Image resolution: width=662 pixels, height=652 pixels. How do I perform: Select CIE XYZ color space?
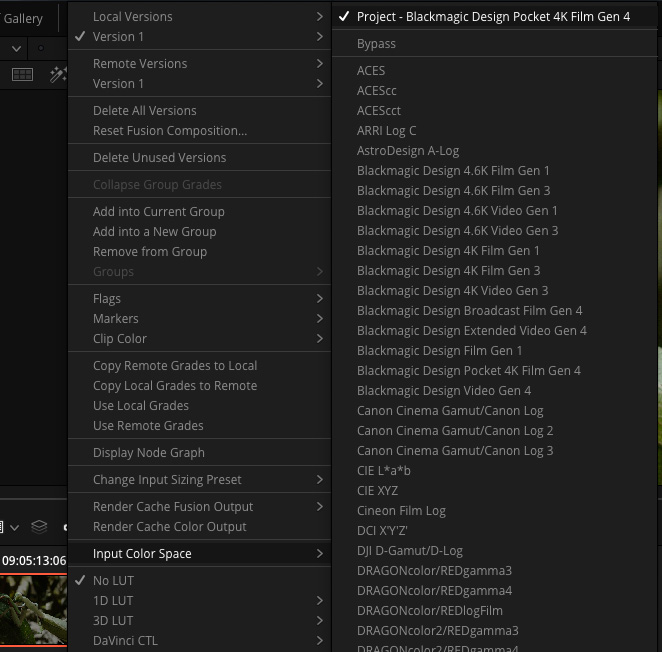coord(494,491)
